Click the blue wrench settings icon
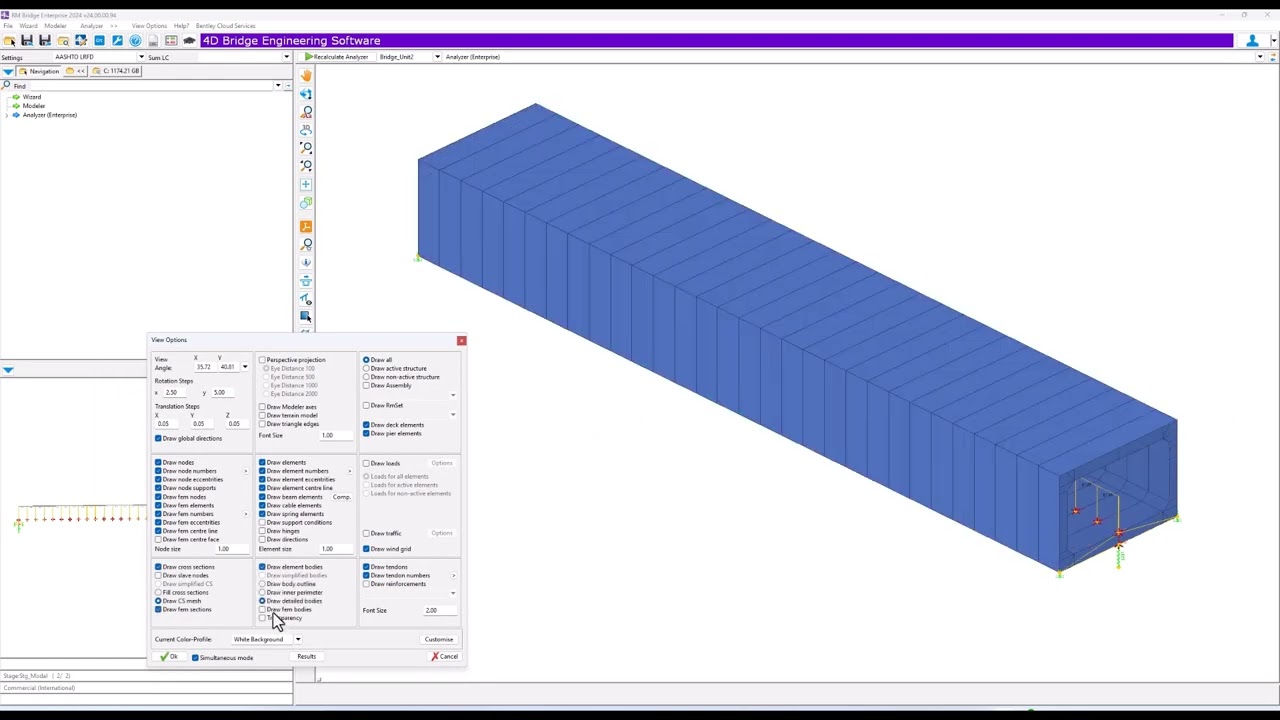This screenshot has width=1280, height=720. tap(117, 41)
